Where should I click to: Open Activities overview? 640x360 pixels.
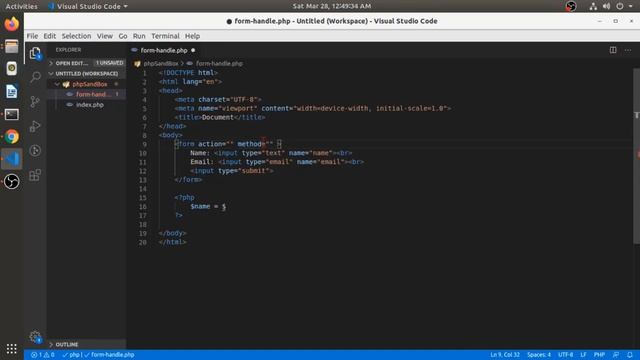tap(21, 6)
